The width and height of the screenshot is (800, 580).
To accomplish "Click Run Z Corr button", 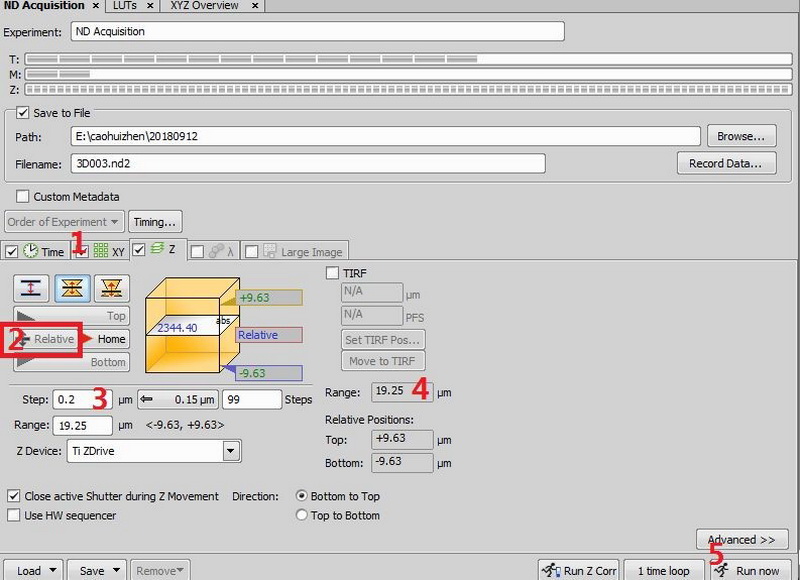I will (579, 570).
